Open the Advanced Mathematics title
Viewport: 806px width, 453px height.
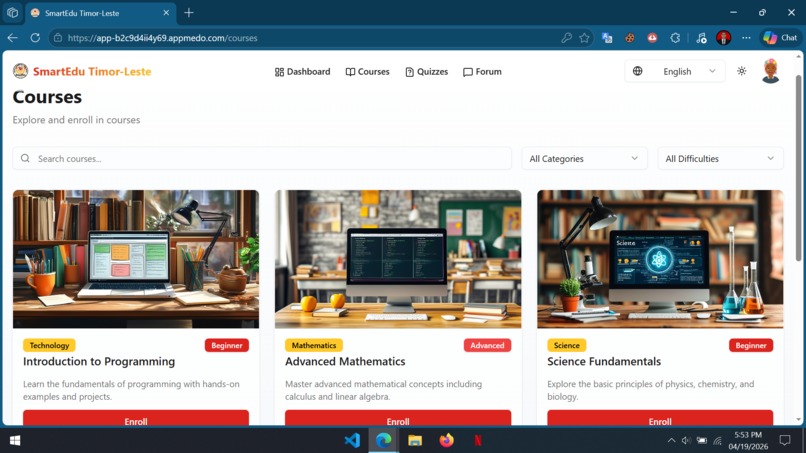point(345,361)
